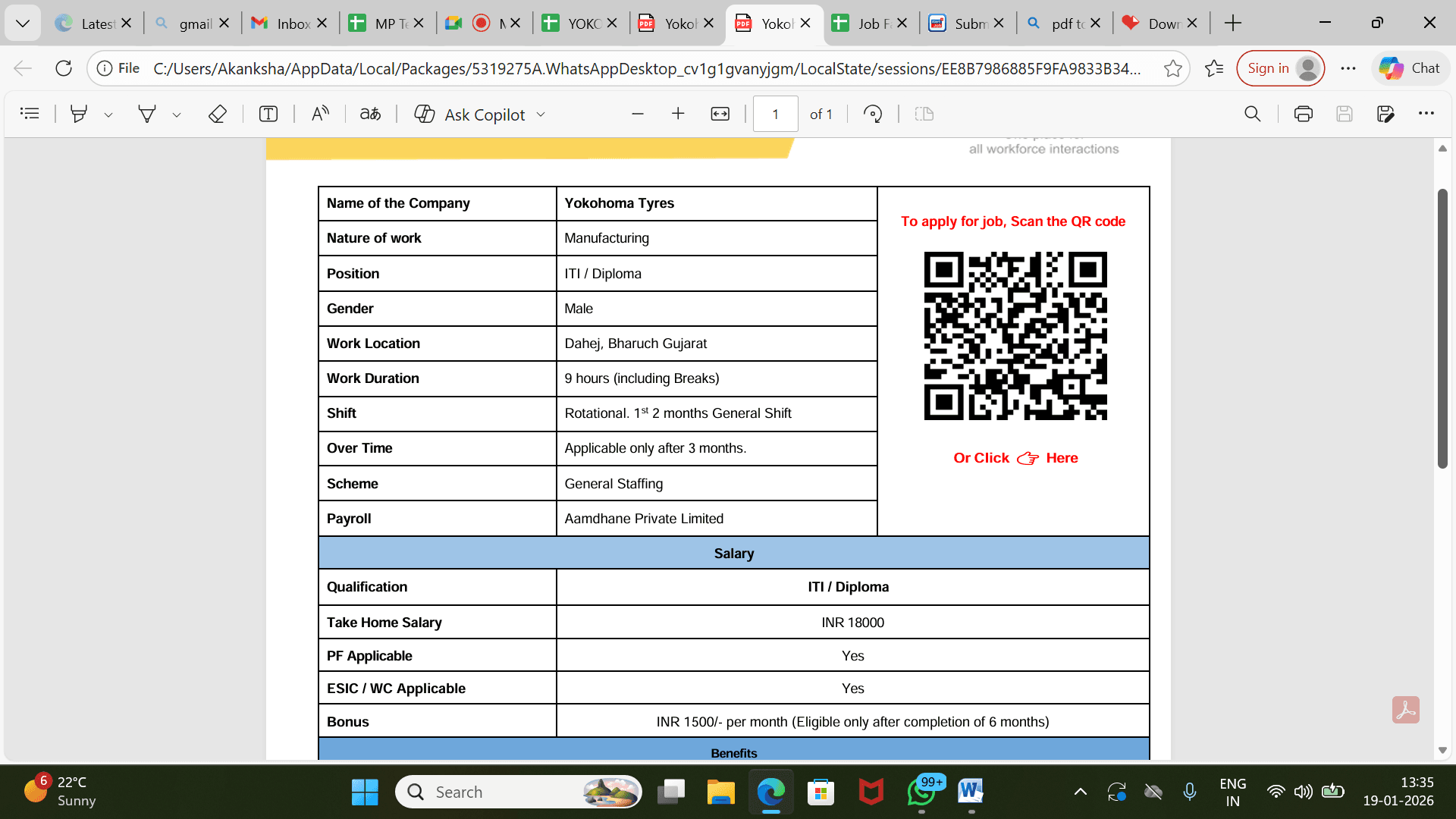Click the Sign in button
1456x819 pixels.
[x=1280, y=68]
